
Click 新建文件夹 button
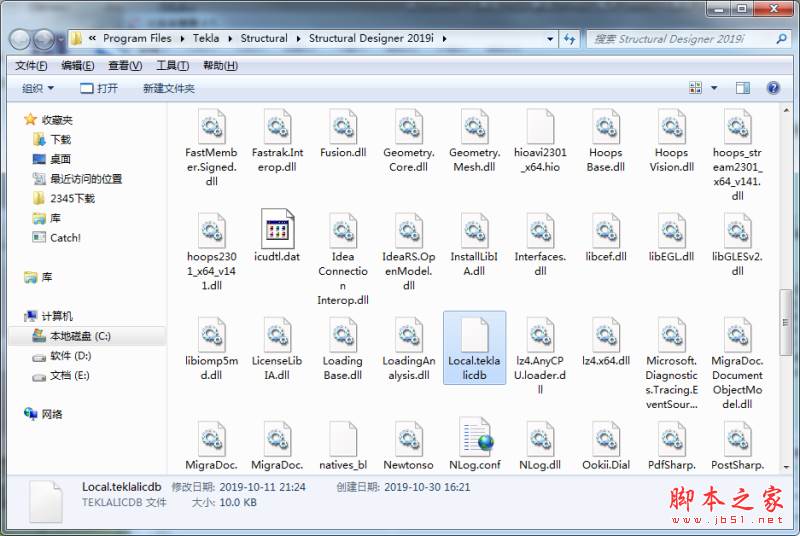point(168,88)
